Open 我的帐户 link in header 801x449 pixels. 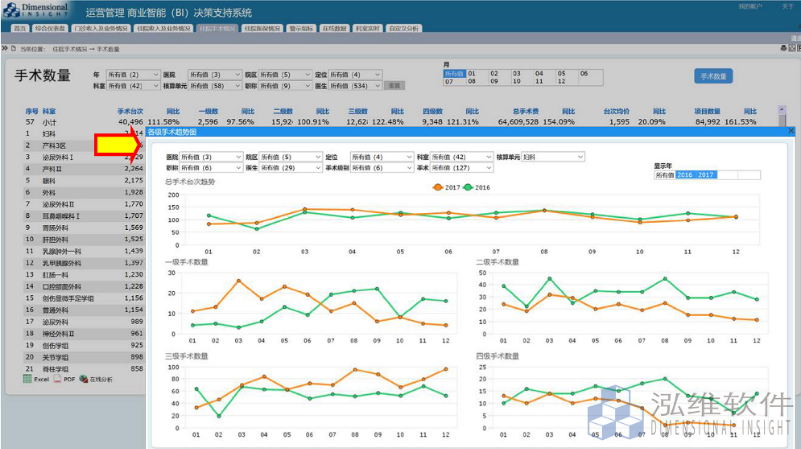pos(750,6)
